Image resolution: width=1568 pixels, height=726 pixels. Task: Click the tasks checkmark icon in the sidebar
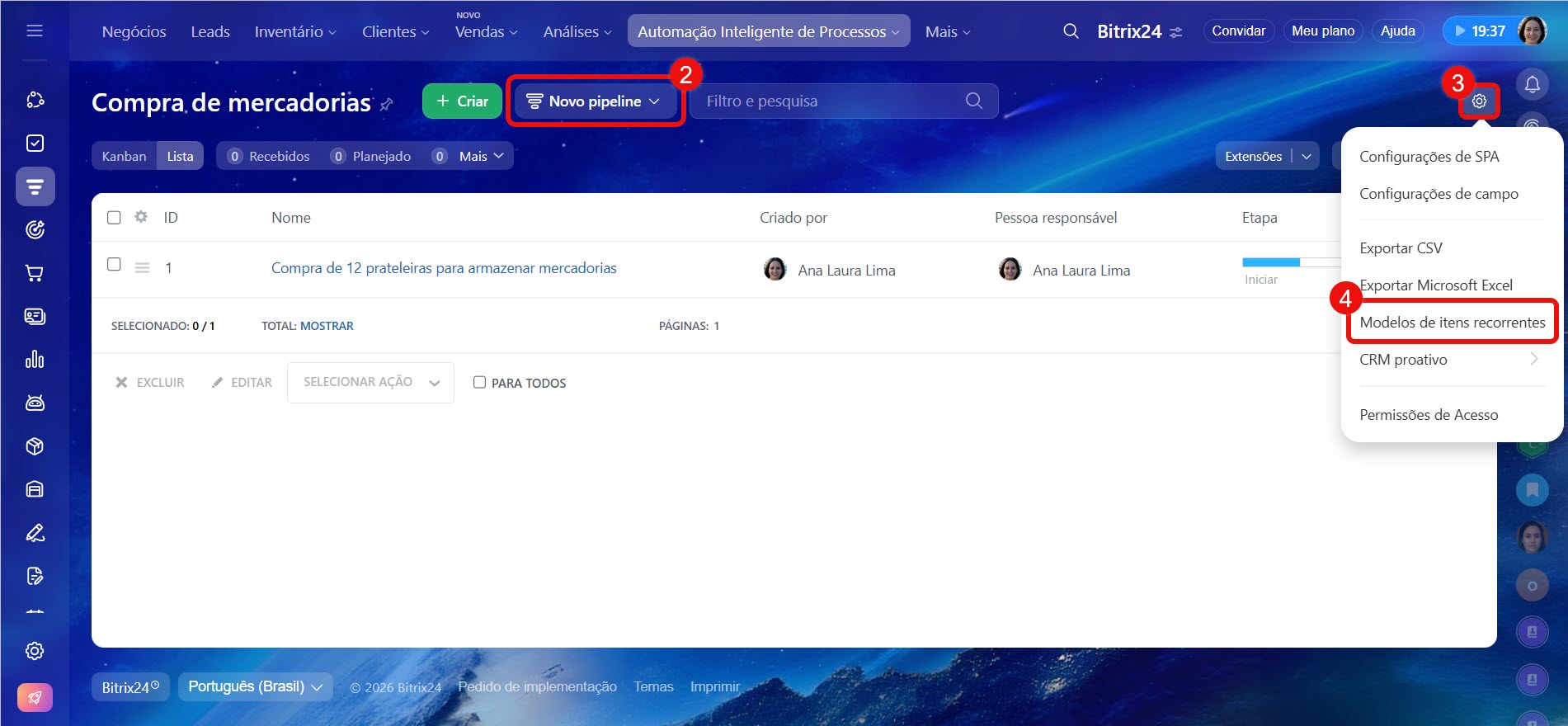pyautogui.click(x=35, y=144)
